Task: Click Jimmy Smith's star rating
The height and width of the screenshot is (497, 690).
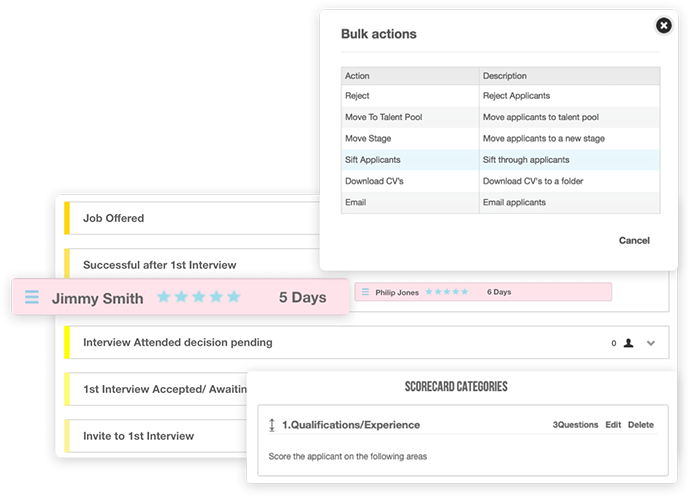Action: click(198, 297)
